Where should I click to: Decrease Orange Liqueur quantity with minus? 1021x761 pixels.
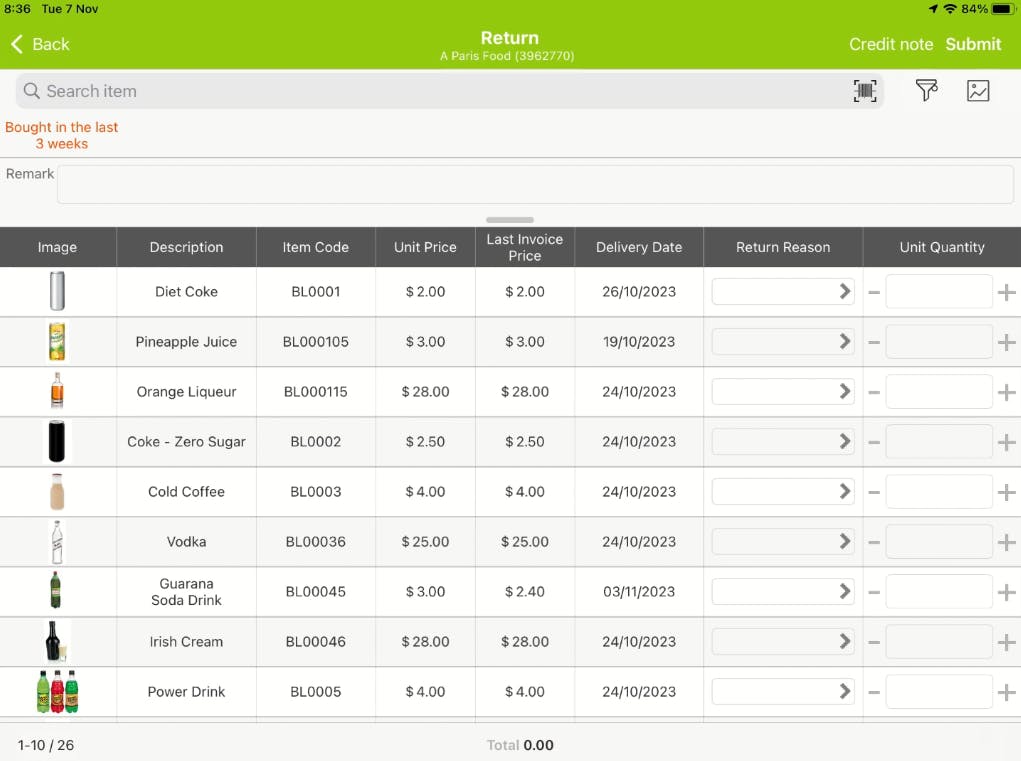(x=874, y=393)
